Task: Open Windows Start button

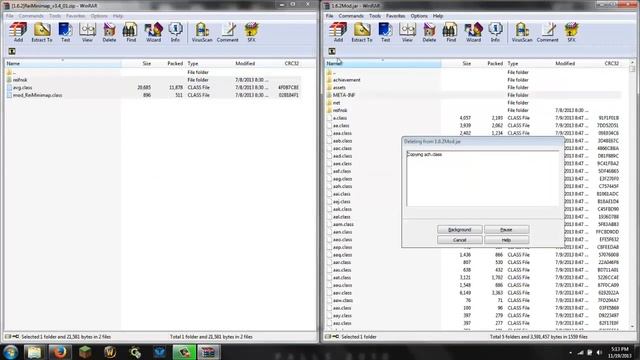Action: [x=11, y=352]
